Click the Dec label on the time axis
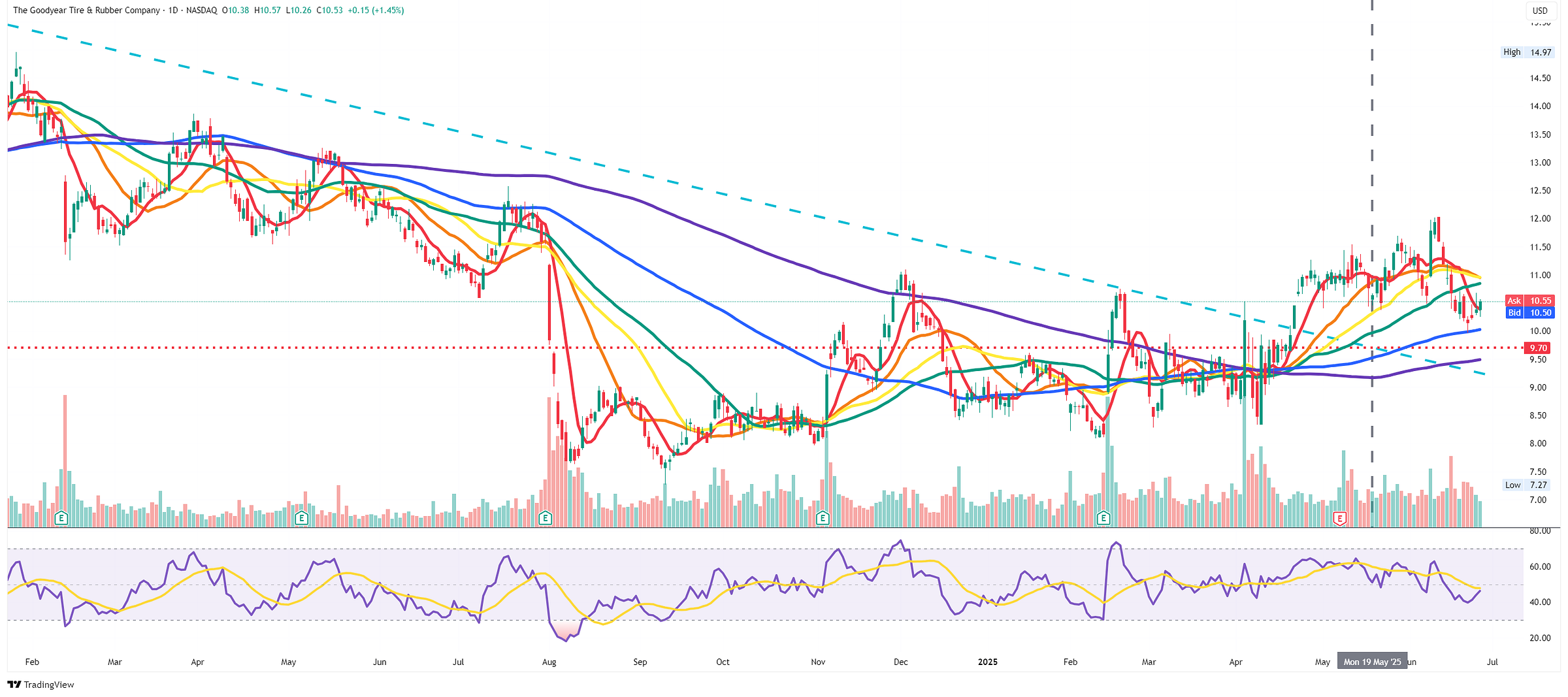Image resolution: width=1568 pixels, height=697 pixels. tap(900, 662)
